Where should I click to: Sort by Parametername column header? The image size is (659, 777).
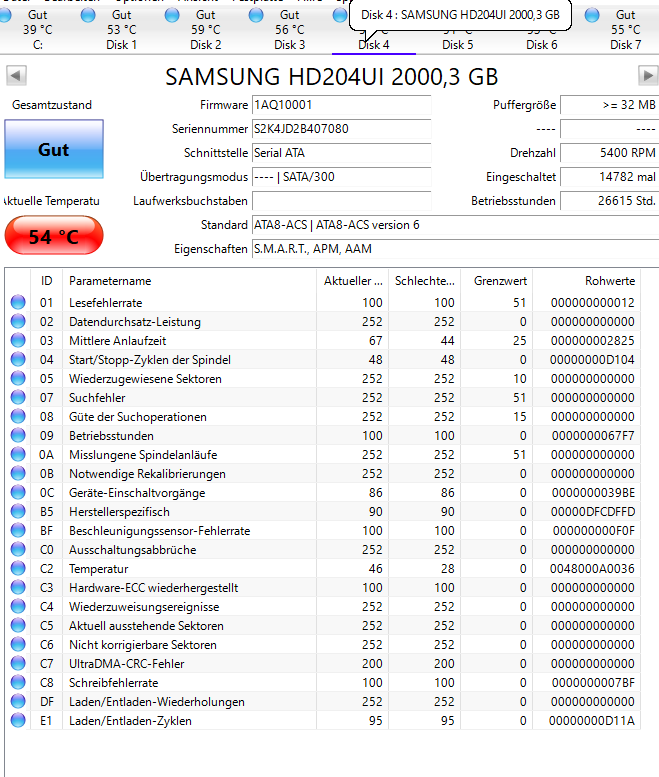tap(189, 281)
